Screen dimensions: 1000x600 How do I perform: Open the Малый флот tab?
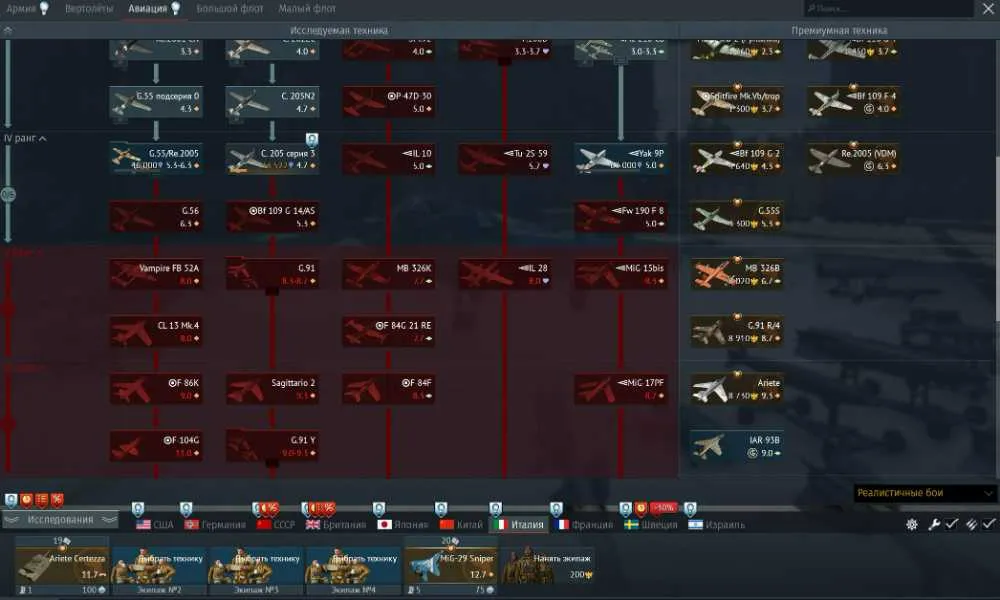click(x=307, y=9)
